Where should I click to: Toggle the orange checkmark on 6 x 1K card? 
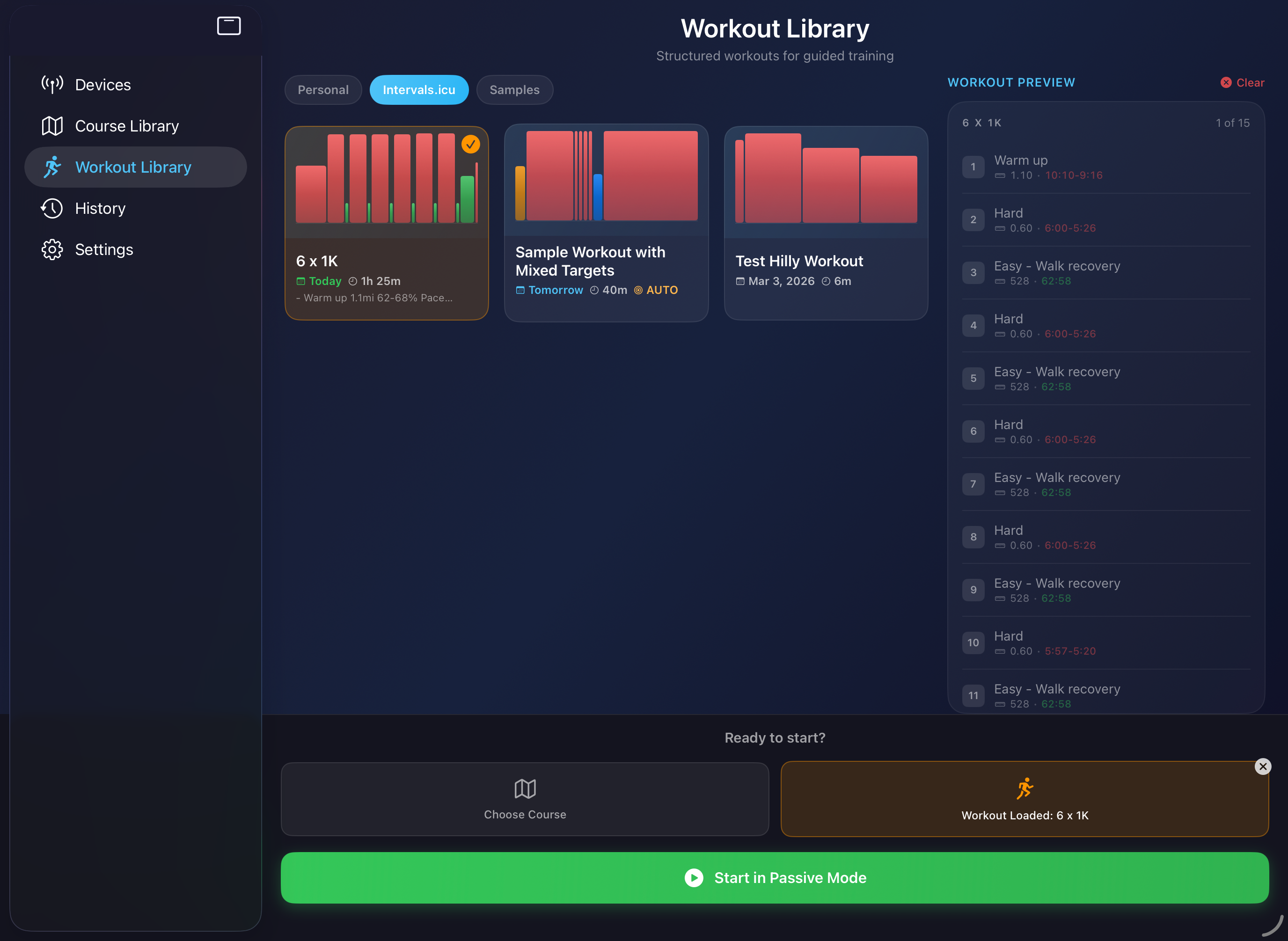point(470,145)
